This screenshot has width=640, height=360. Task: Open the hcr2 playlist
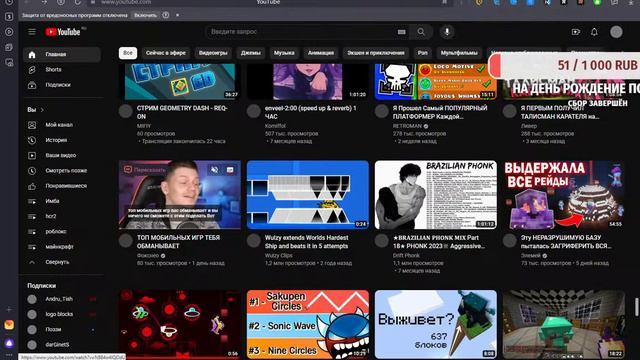pyautogui.click(x=62, y=216)
